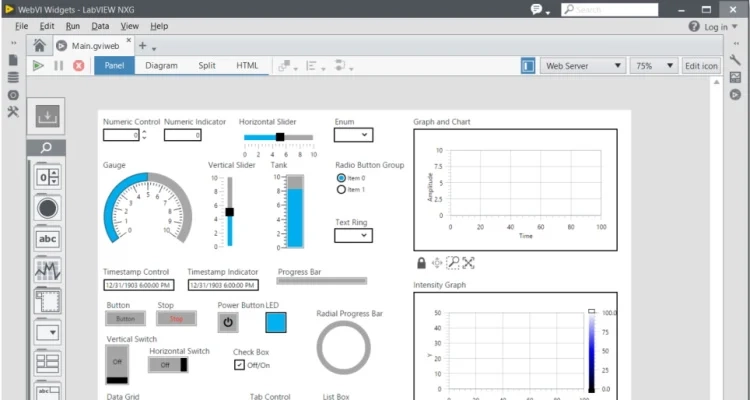Pause execution using the pause icon
This screenshot has height=400, width=750.
(58, 66)
